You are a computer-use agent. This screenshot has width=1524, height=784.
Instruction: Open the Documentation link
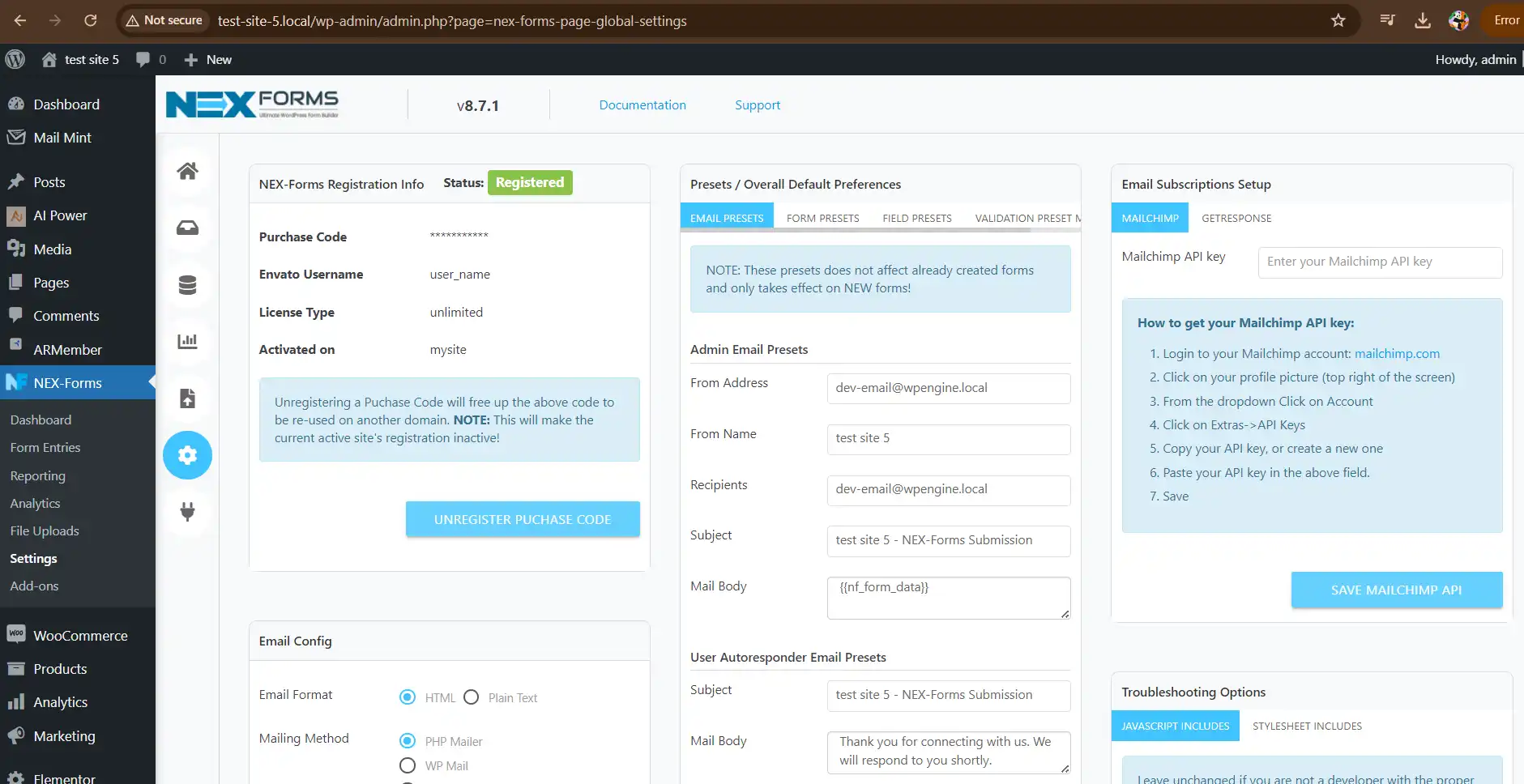(642, 105)
